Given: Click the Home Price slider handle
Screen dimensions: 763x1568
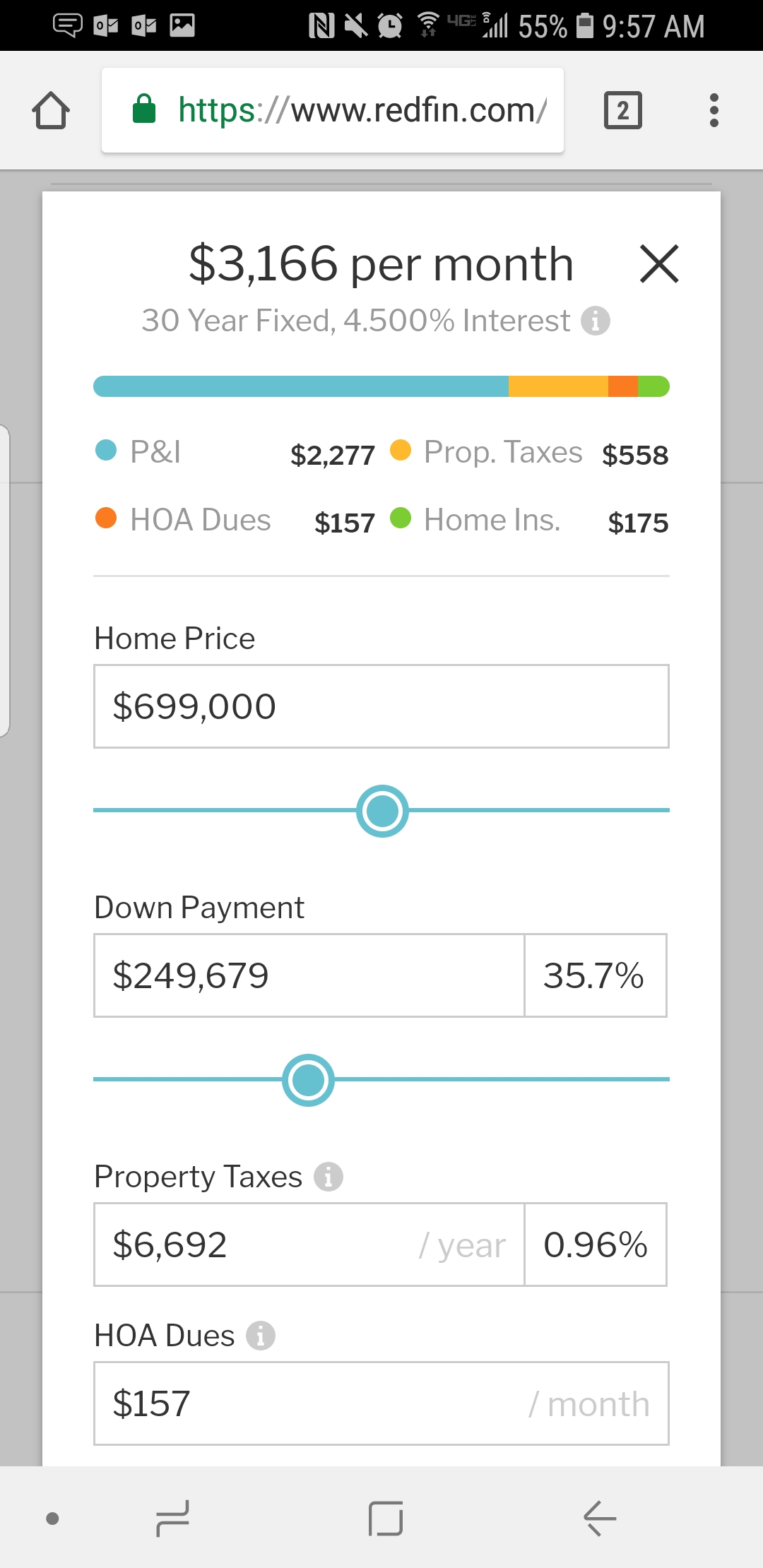Looking at the screenshot, I should coord(382,811).
